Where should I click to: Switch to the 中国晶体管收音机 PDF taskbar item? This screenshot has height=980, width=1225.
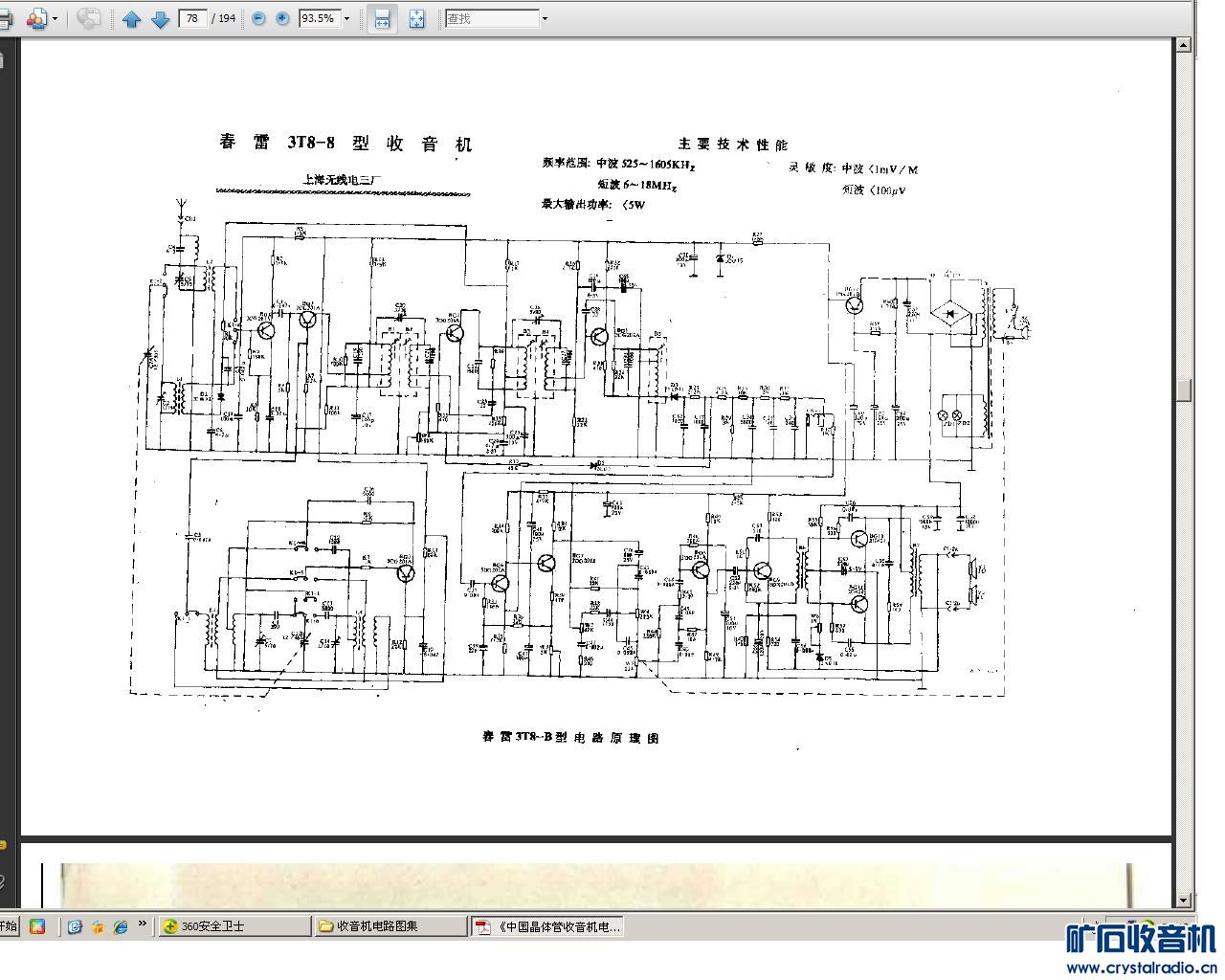click(547, 925)
